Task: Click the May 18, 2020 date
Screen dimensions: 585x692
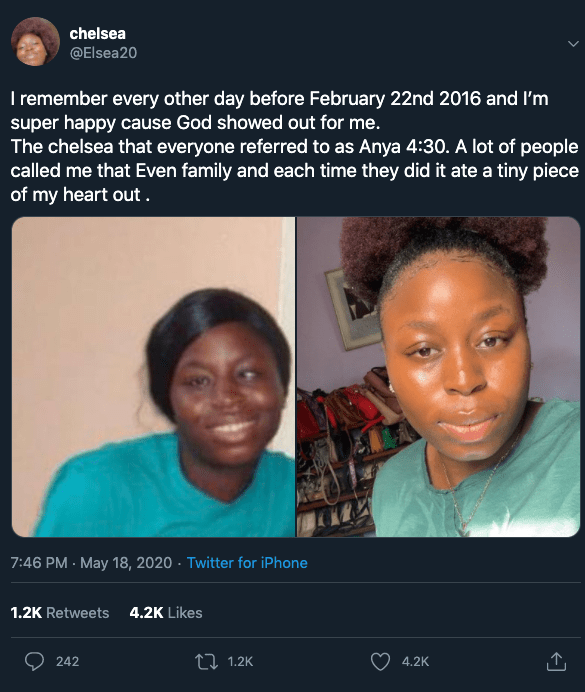Action: pyautogui.click(x=126, y=563)
